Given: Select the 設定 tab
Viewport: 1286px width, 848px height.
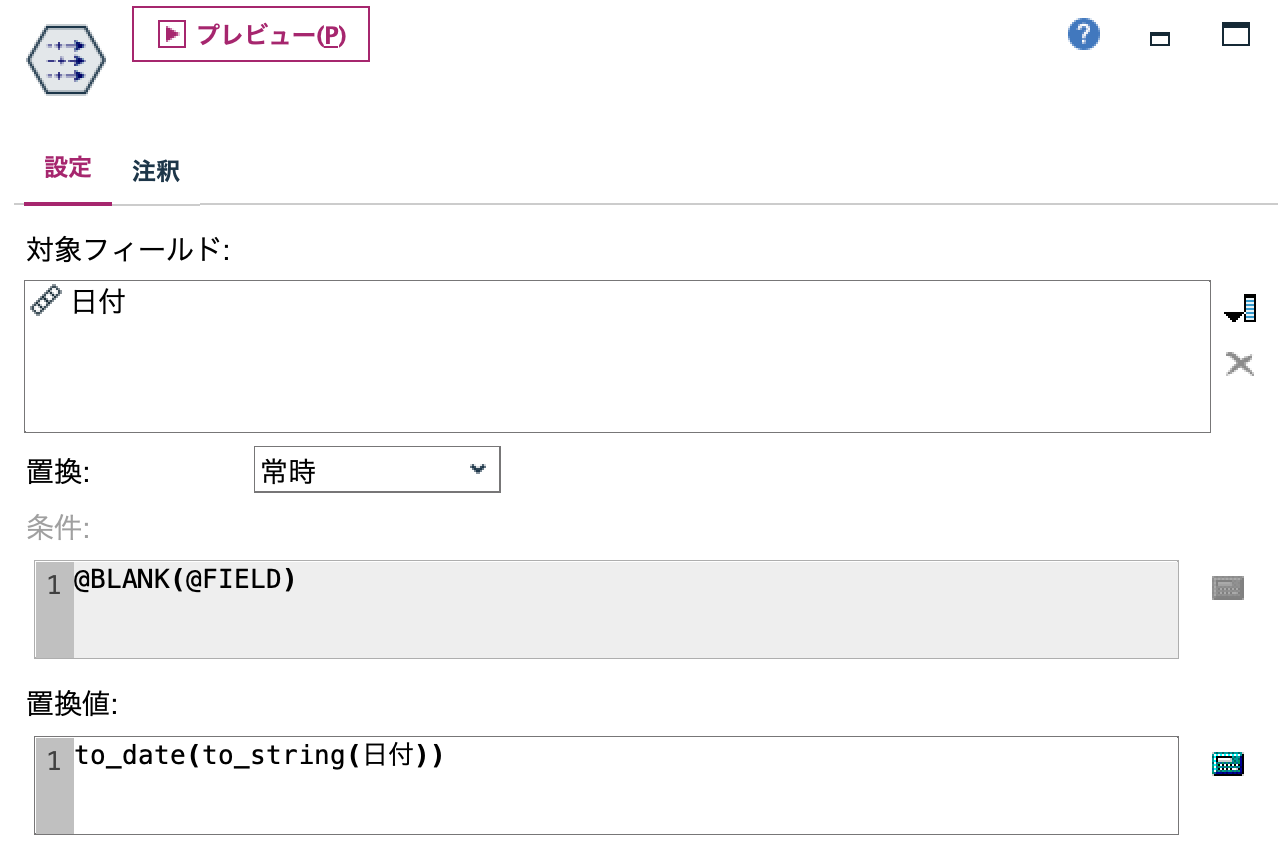Looking at the screenshot, I should coord(66,168).
